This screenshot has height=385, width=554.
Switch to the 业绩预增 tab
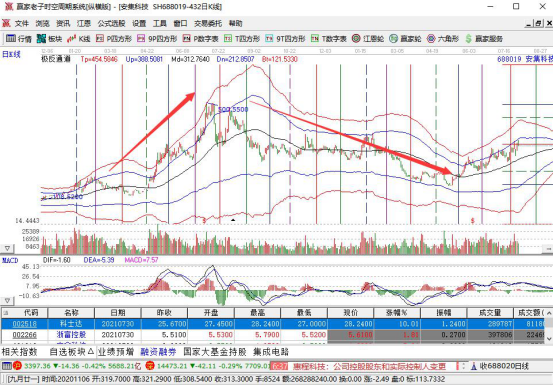[x=116, y=351]
